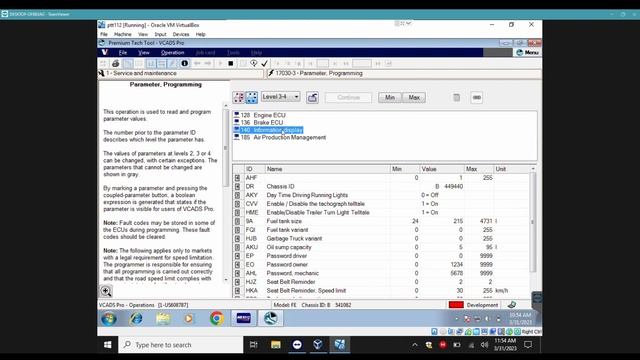Click the row icon beside Fuel tank size
This screenshot has height=360, width=640.
(x=238, y=221)
